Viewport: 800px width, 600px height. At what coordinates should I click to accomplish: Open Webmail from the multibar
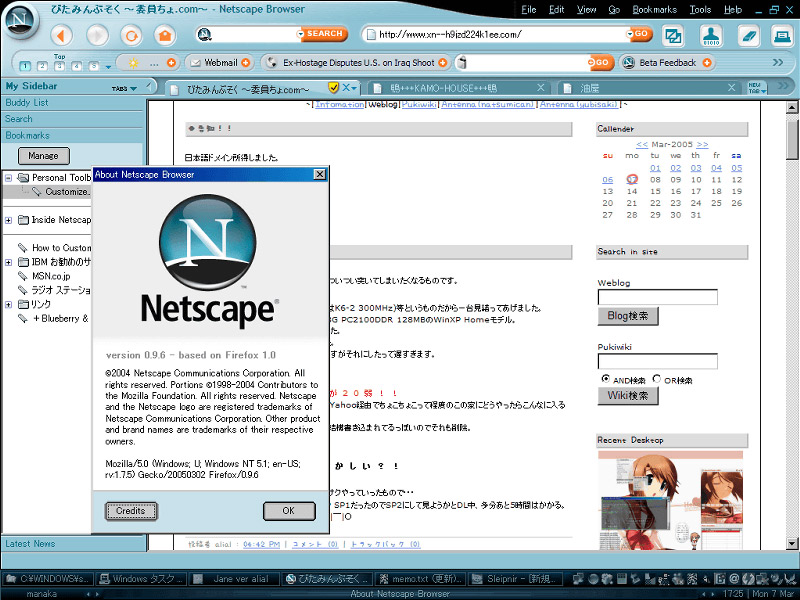coord(220,63)
